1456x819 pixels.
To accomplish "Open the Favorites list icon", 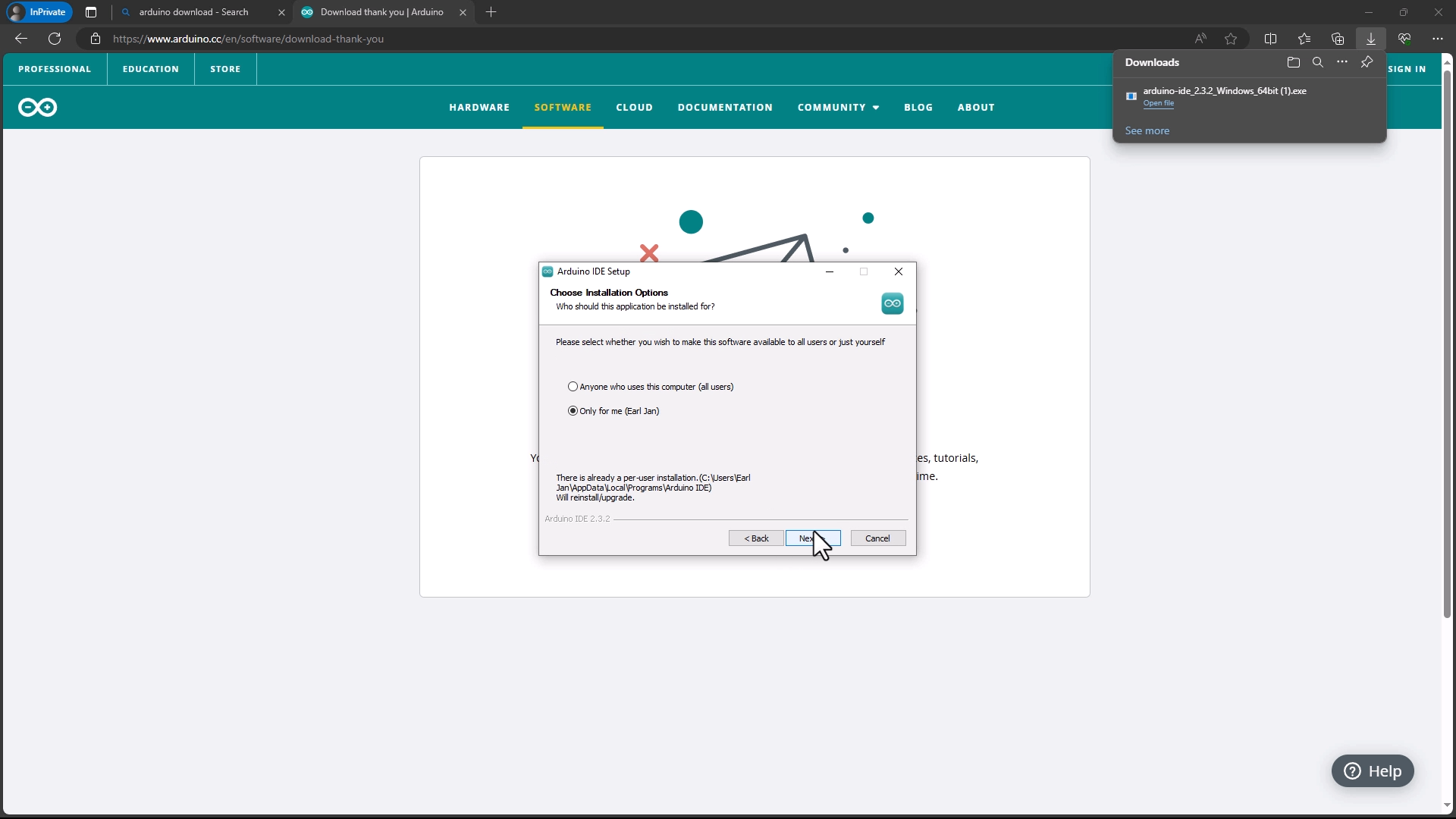I will pos(1304,39).
